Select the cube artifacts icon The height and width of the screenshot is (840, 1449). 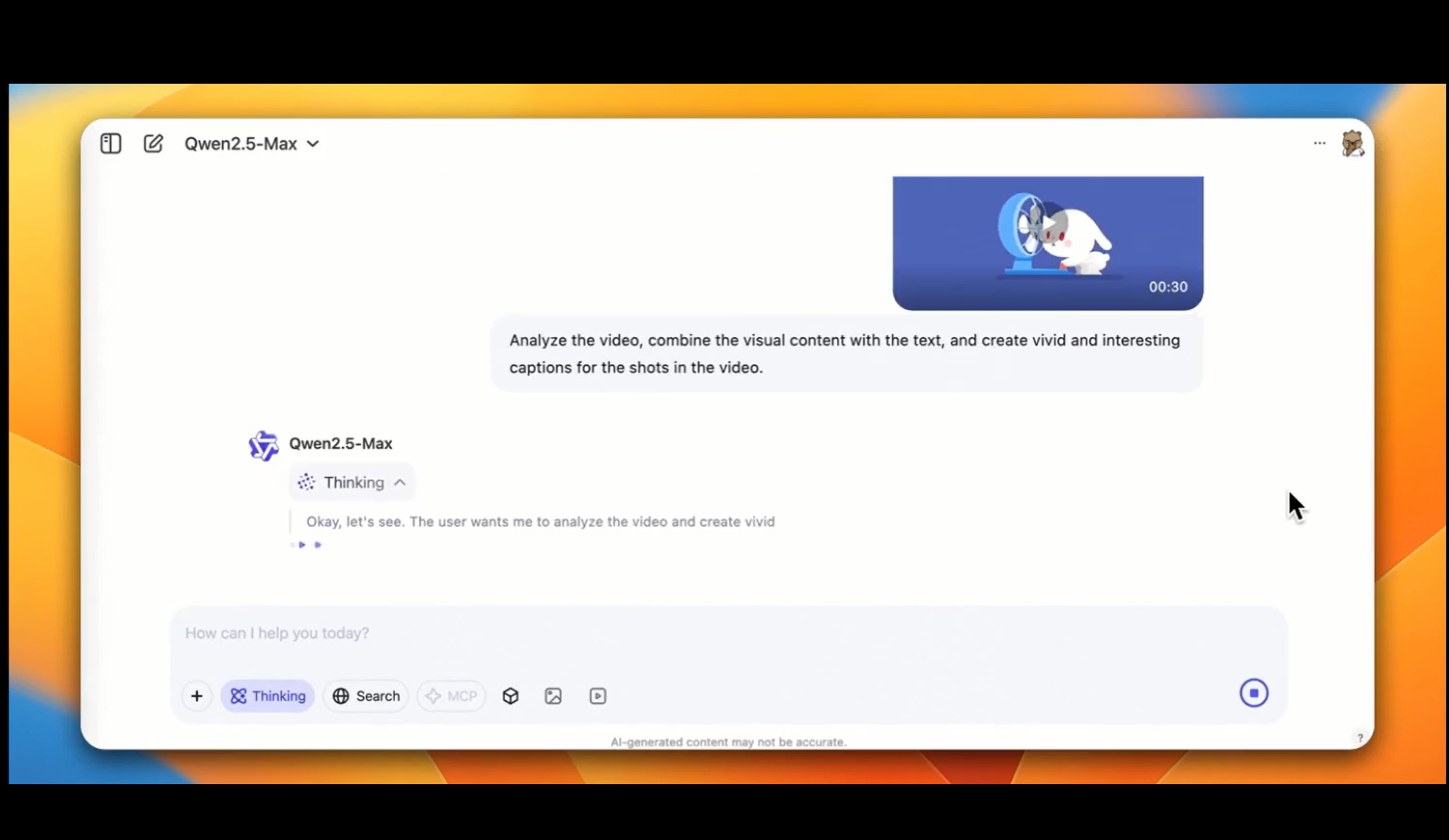[x=511, y=696]
